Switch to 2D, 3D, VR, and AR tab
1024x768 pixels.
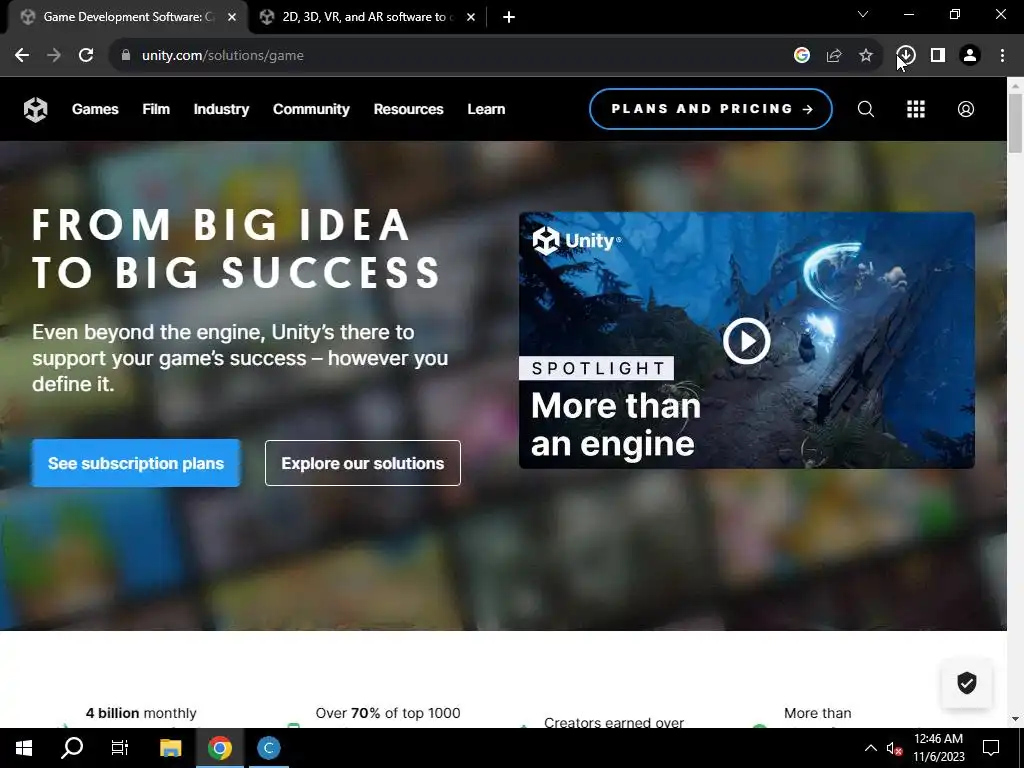367,17
